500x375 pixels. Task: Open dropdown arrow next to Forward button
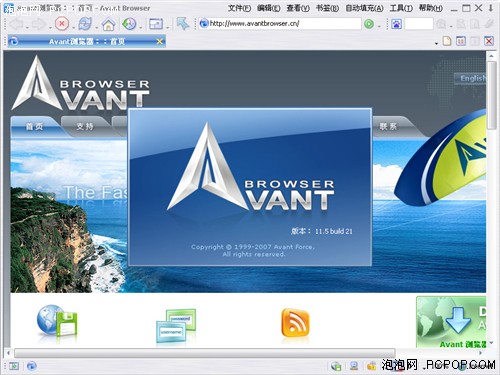click(x=50, y=27)
